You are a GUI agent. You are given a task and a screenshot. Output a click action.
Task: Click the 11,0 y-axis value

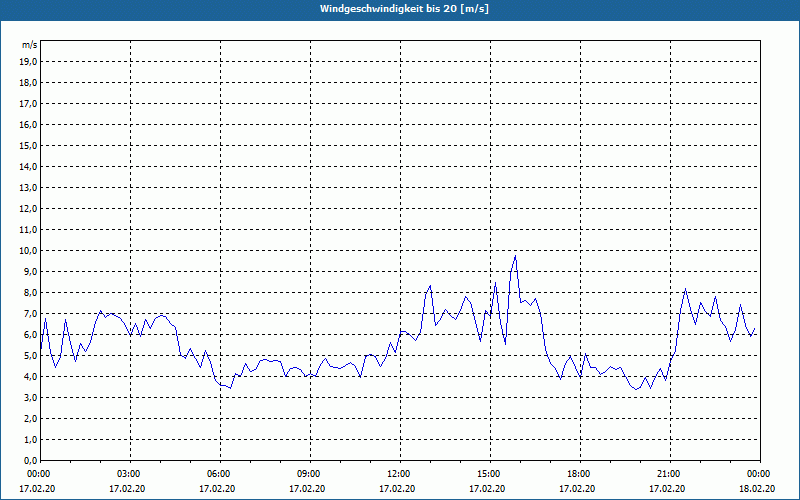29,230
